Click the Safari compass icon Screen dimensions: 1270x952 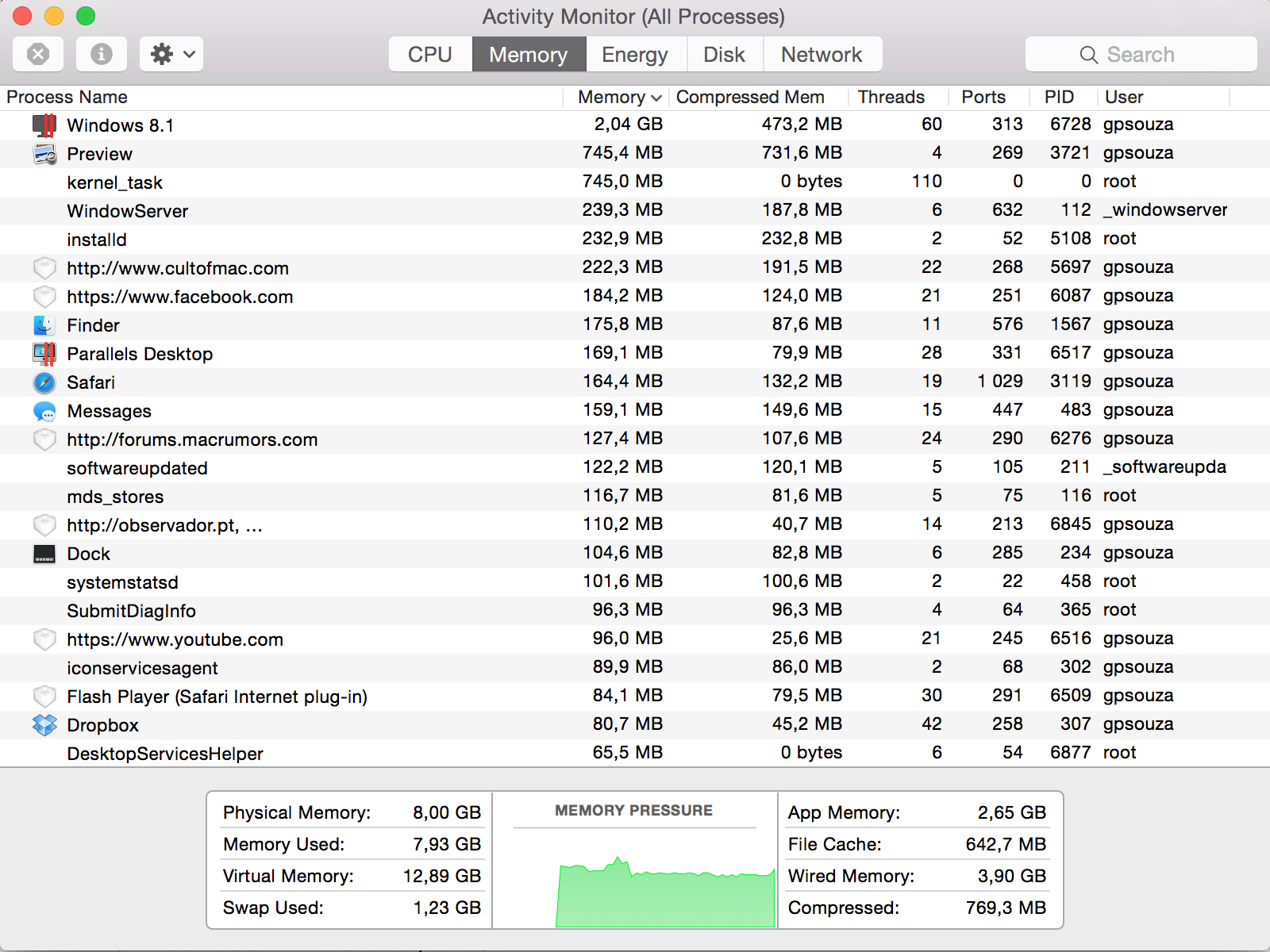coord(44,382)
